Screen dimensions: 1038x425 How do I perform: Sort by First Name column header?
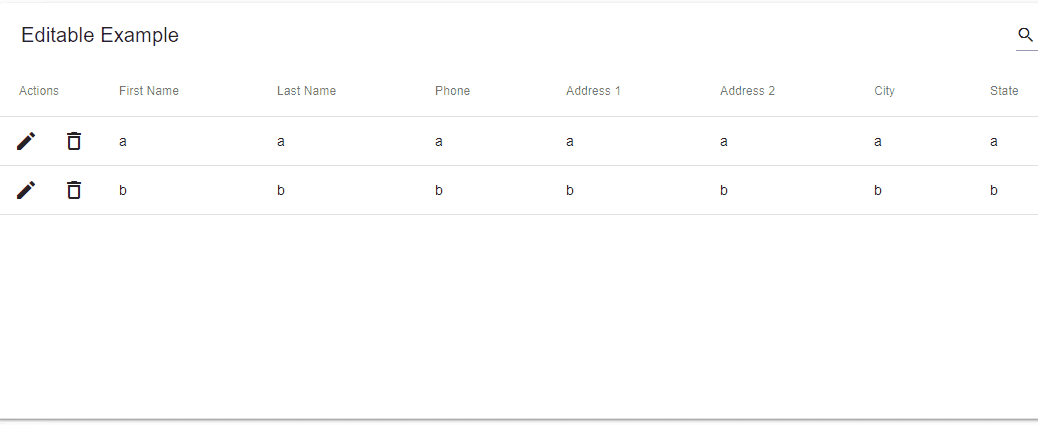click(149, 91)
